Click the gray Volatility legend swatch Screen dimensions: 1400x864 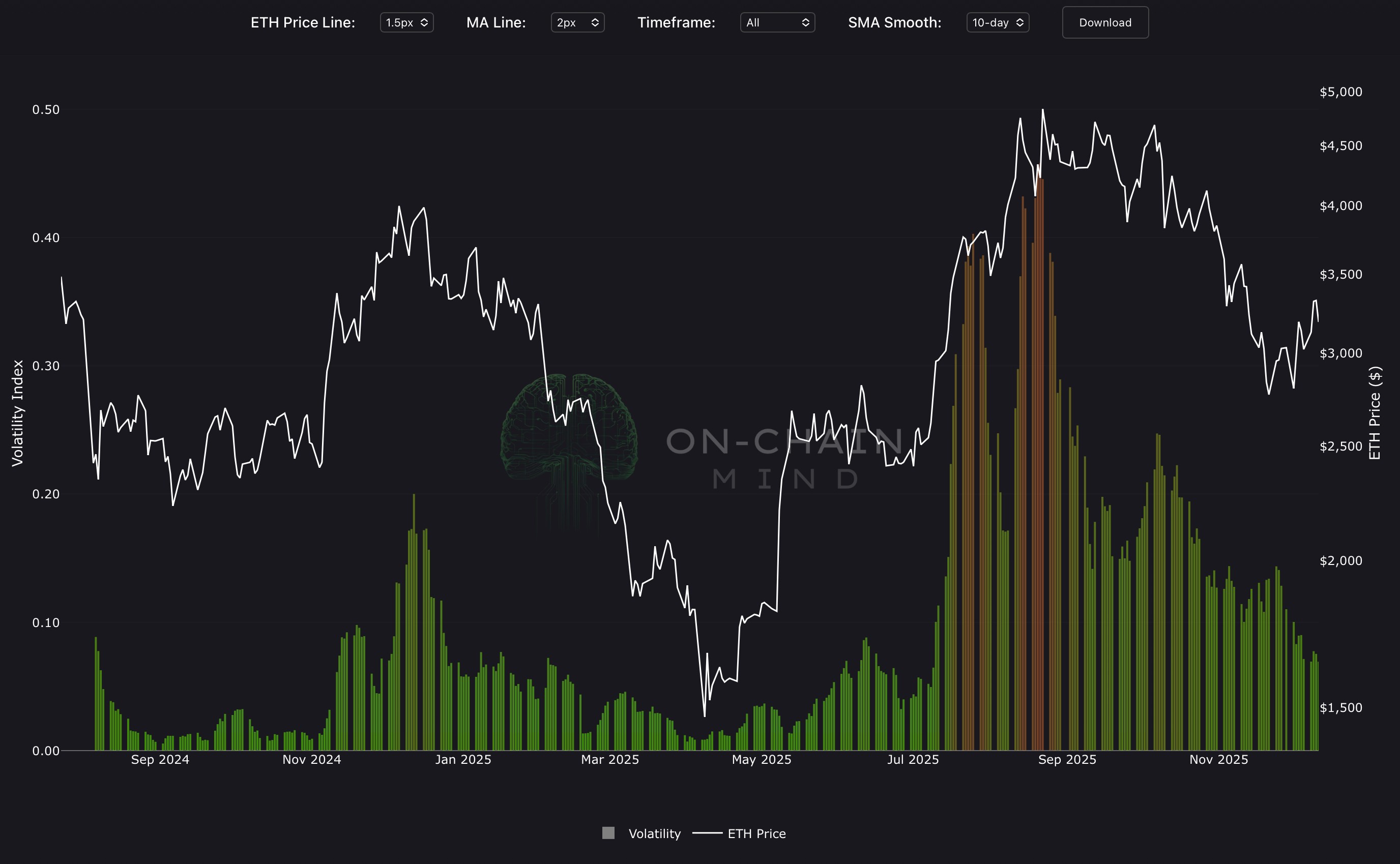(608, 833)
